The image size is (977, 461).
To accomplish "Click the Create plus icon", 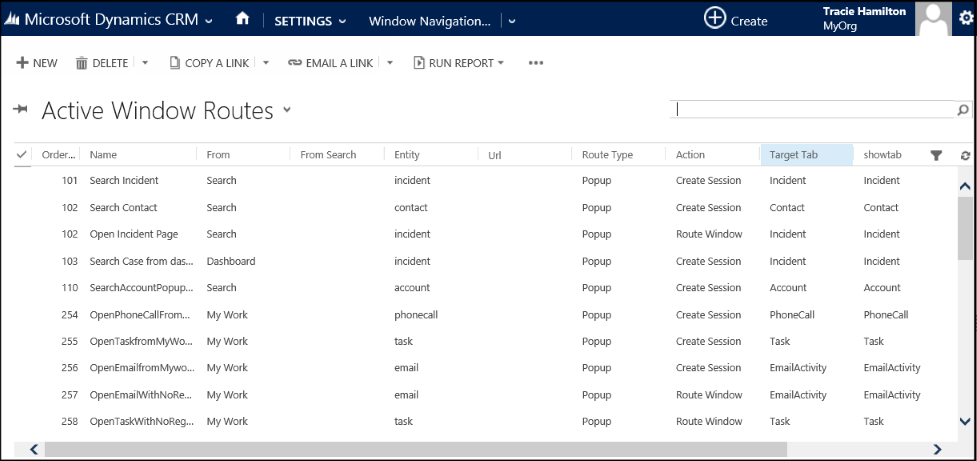I will click(x=715, y=19).
